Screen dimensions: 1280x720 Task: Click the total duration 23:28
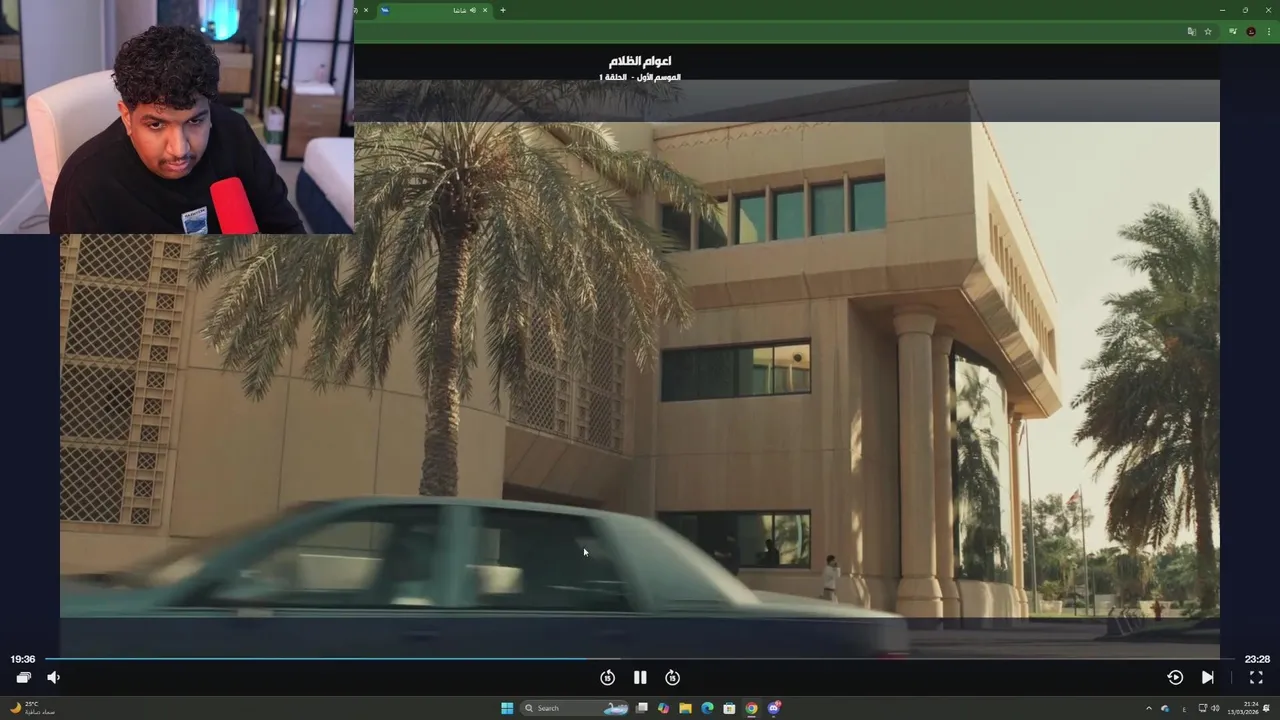click(1257, 659)
